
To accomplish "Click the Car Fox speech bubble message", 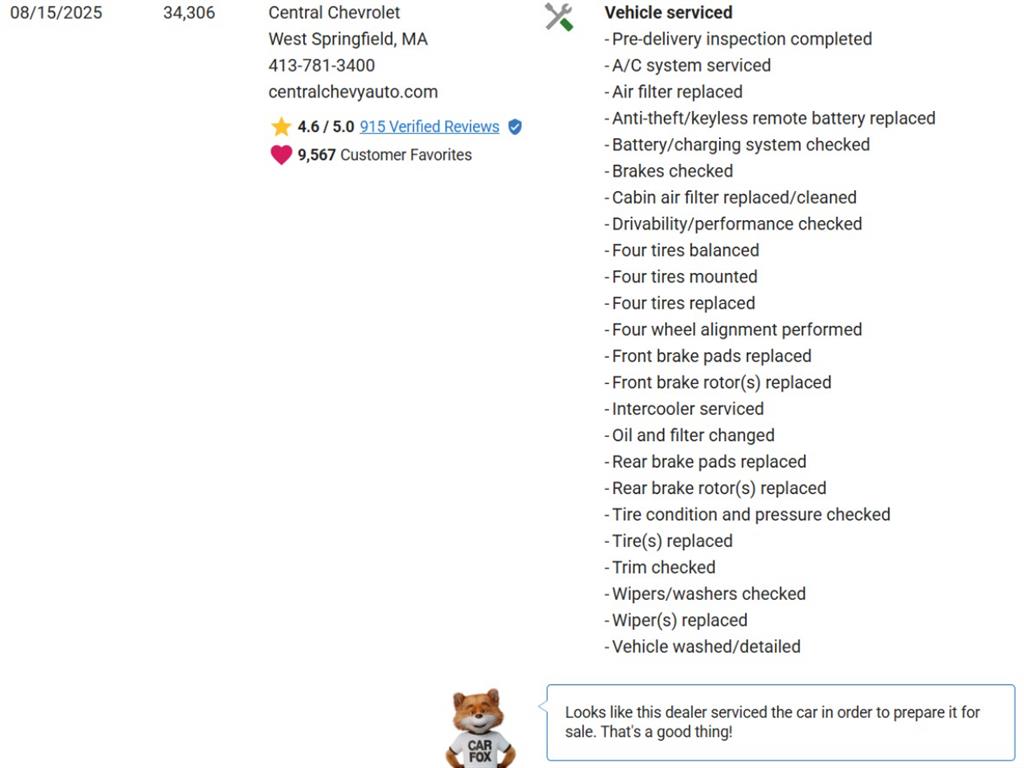I will tap(772, 722).
